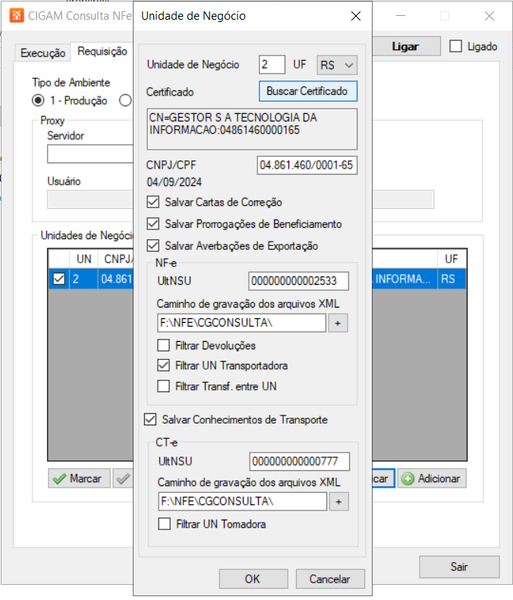The height and width of the screenshot is (600, 513).
Task: Click the Proxy Servidor input field
Action: point(90,154)
